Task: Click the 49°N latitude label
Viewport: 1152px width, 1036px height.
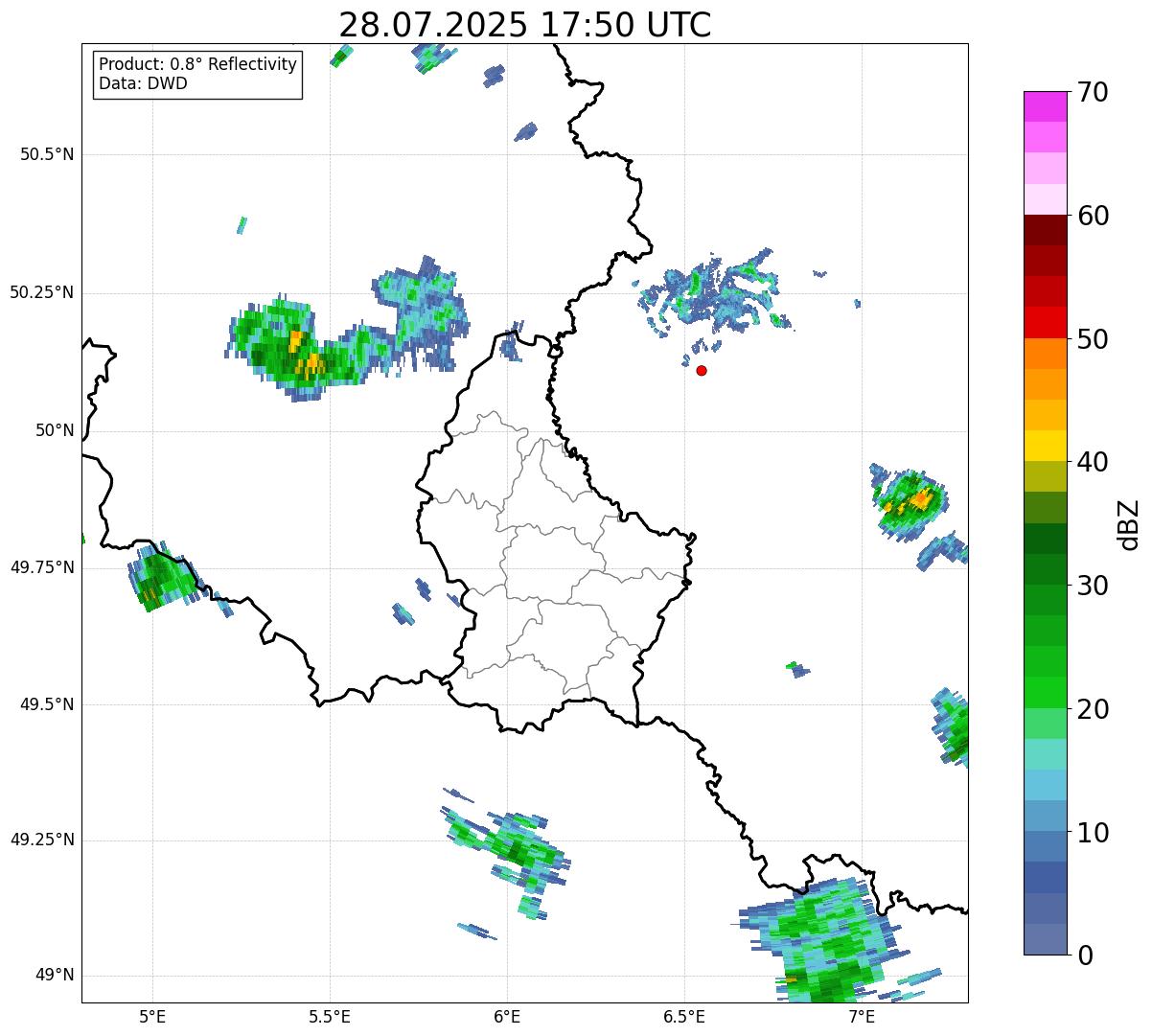Action: click(x=55, y=976)
